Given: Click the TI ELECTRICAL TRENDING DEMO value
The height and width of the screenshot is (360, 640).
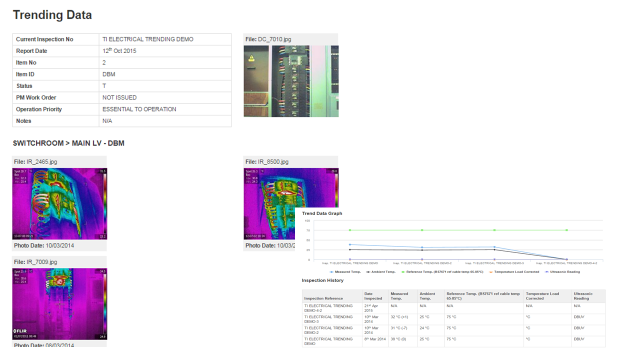Looking at the screenshot, I should tap(148, 39).
